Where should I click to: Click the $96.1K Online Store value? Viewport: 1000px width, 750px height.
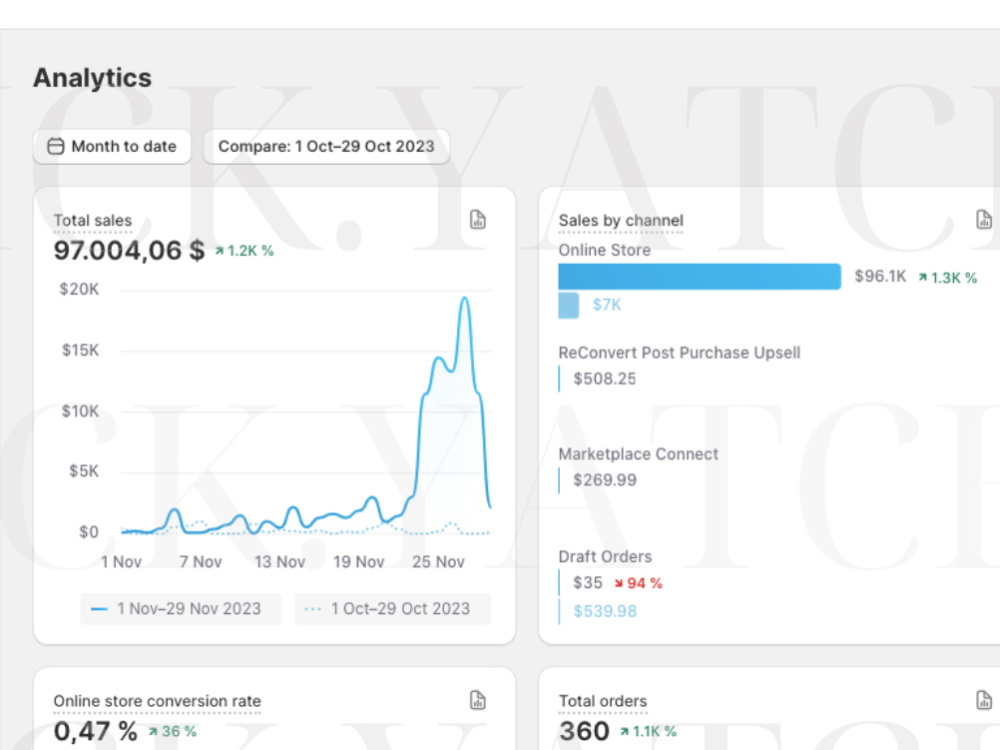[x=880, y=276]
